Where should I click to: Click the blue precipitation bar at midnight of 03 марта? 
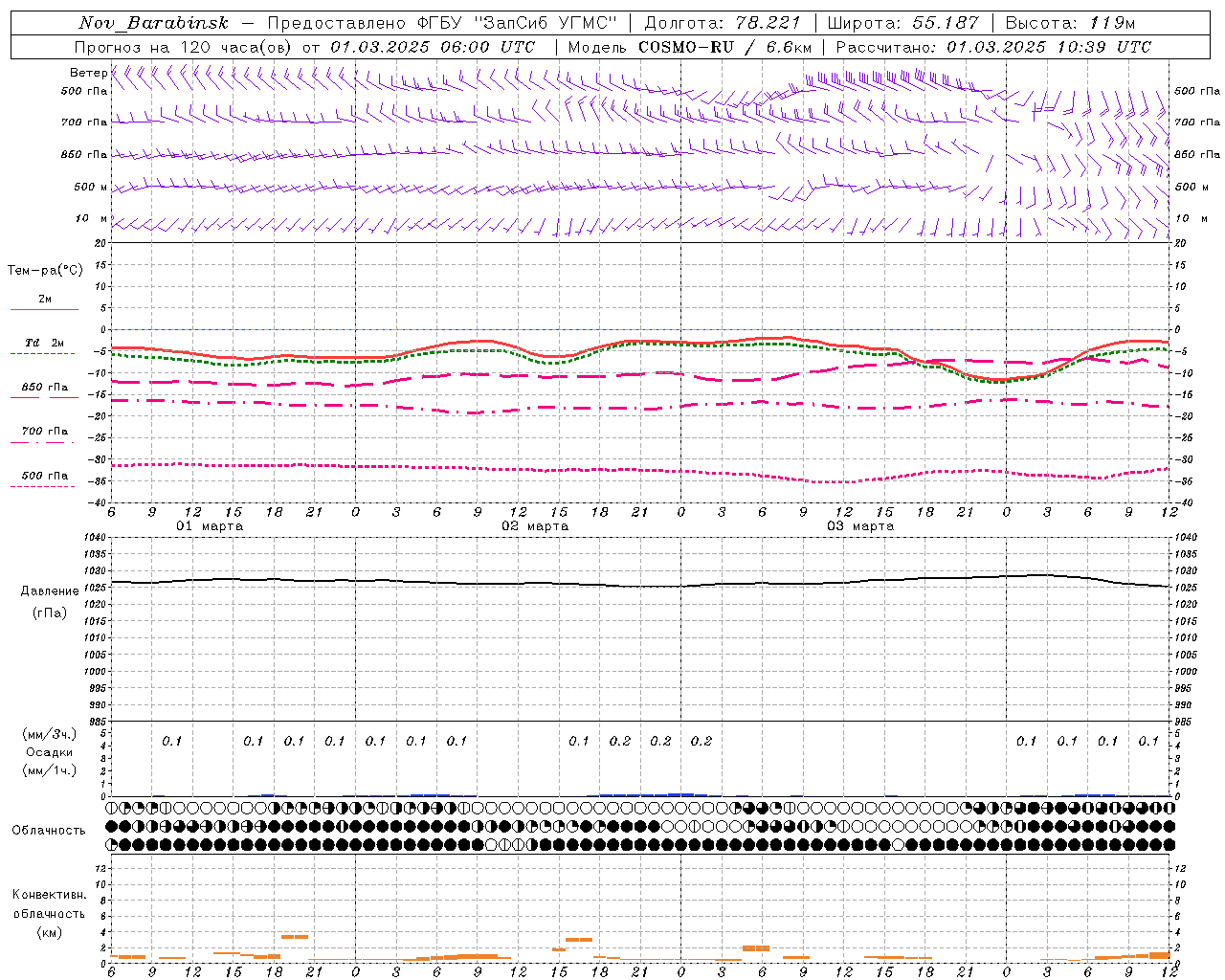coord(681,794)
